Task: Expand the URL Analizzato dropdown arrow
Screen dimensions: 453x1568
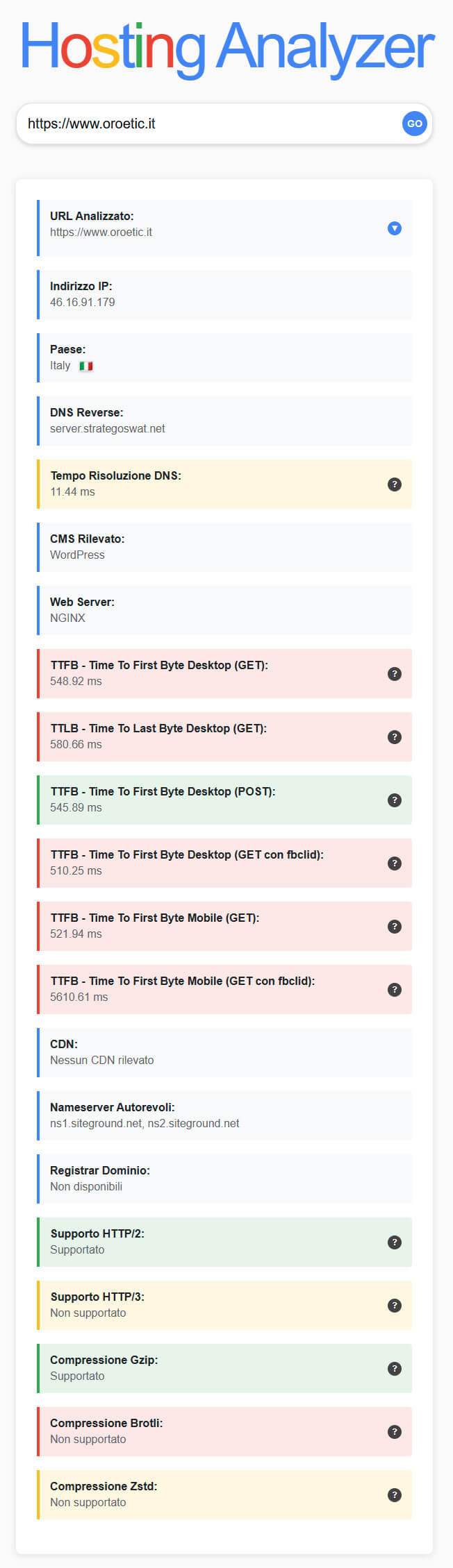Action: [x=394, y=228]
